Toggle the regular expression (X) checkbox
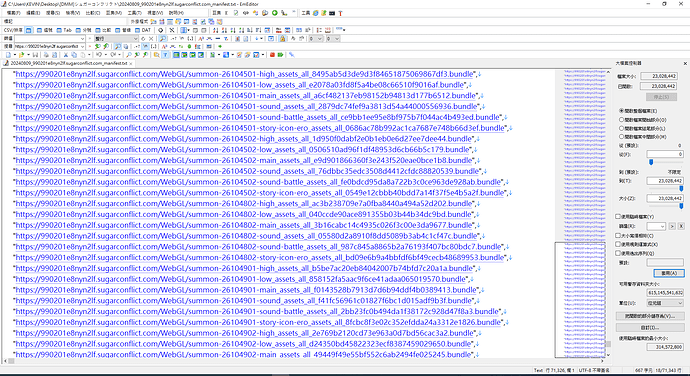Viewport: 690px width, 376px height. (618, 244)
